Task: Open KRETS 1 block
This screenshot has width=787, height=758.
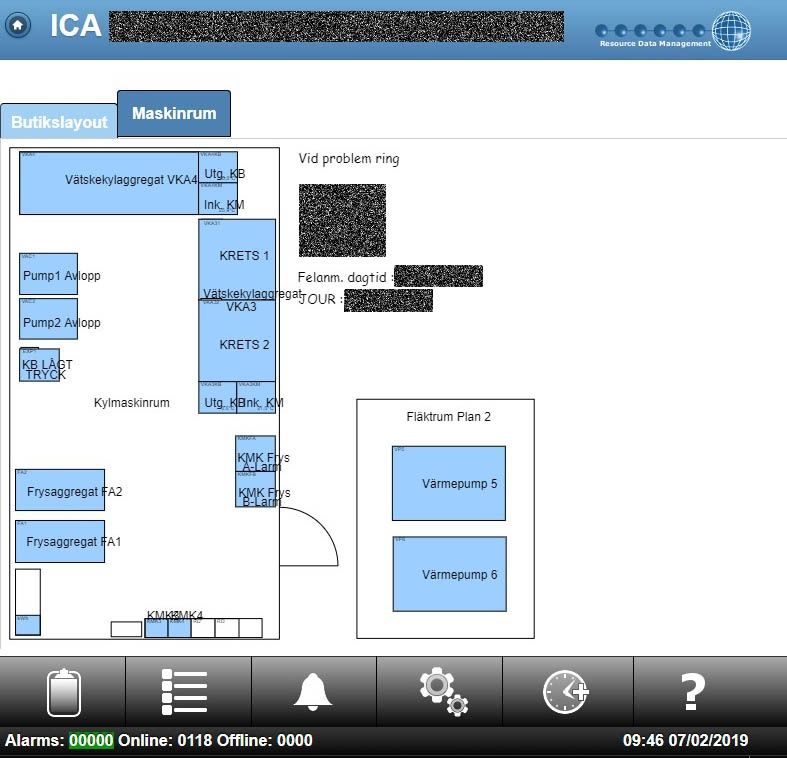Action: point(237,258)
